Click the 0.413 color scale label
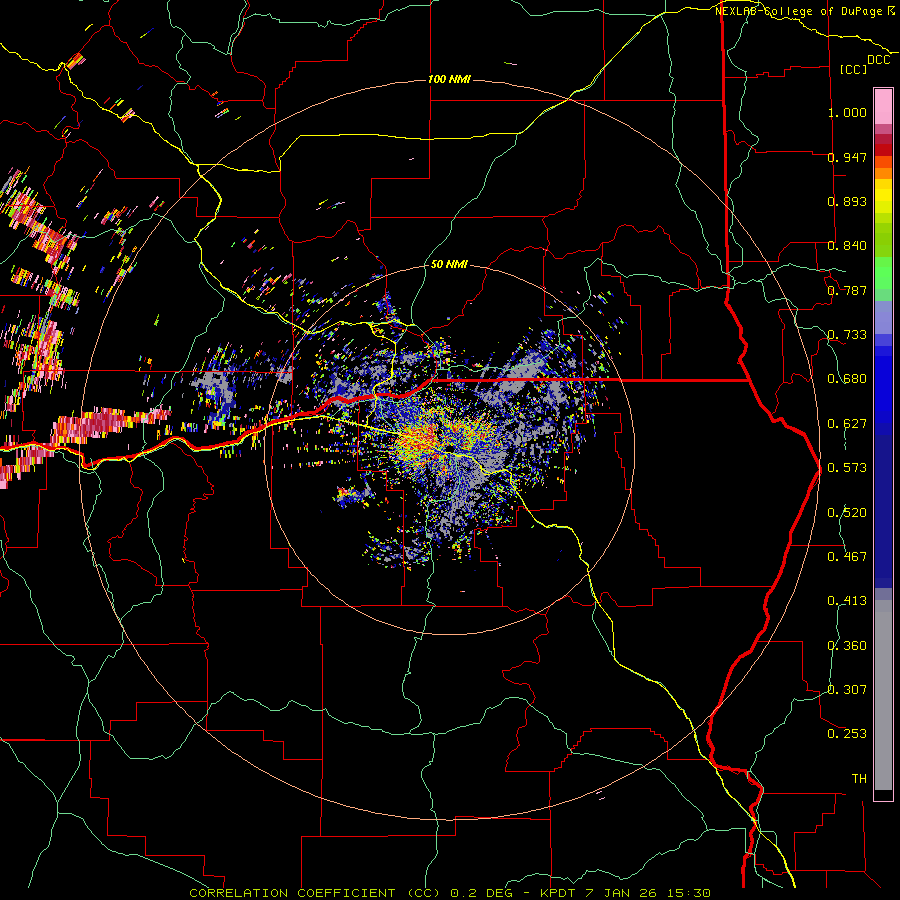Screen dimensions: 900x900 click(x=847, y=601)
